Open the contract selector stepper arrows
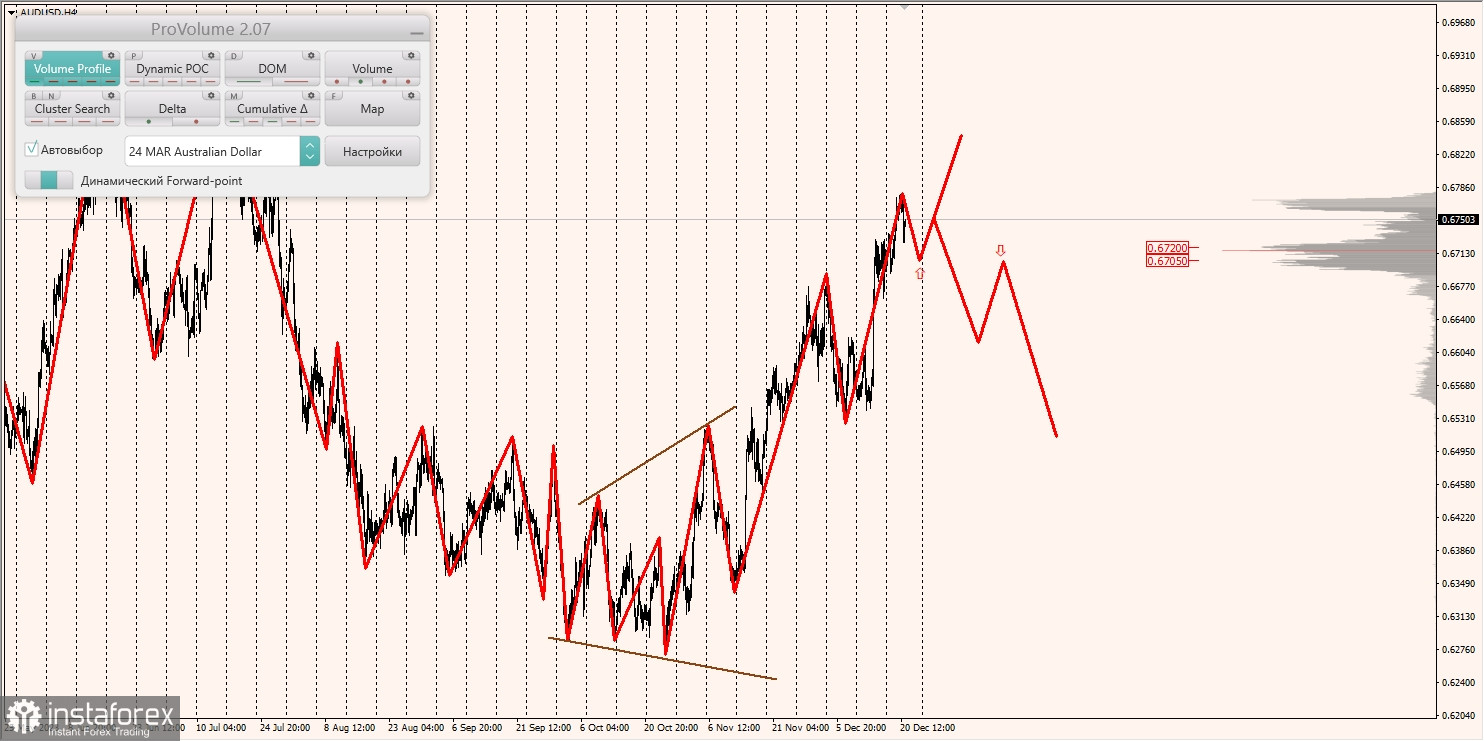This screenshot has height=741, width=1484. coord(310,151)
